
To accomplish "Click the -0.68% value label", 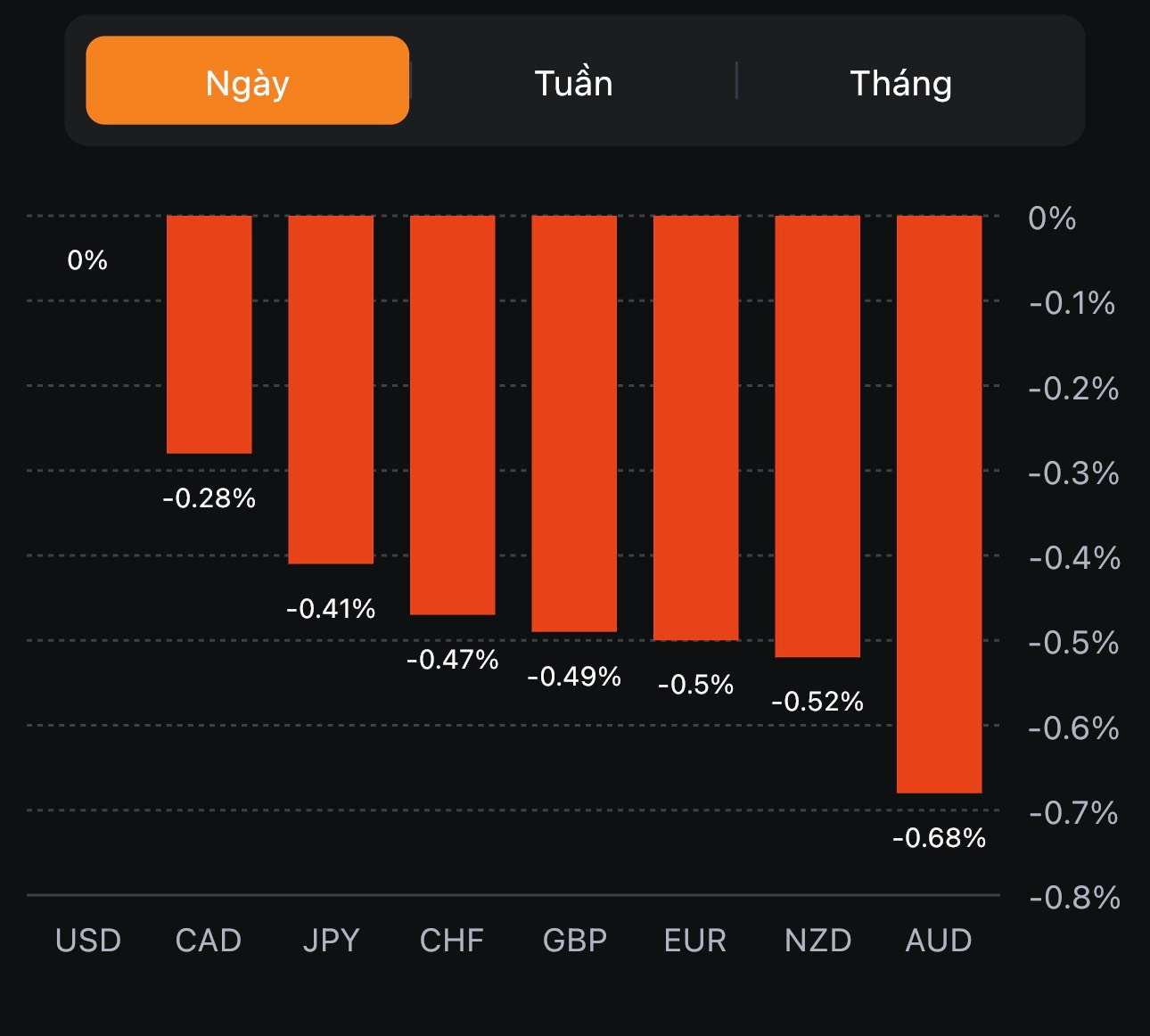I will 939,838.
